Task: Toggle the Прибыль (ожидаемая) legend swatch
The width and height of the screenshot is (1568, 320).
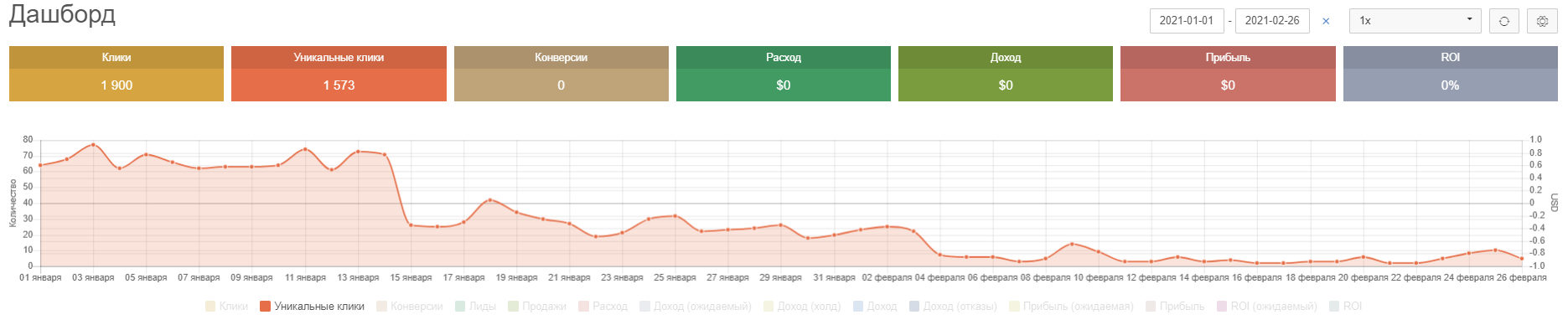Action: click(x=1015, y=307)
